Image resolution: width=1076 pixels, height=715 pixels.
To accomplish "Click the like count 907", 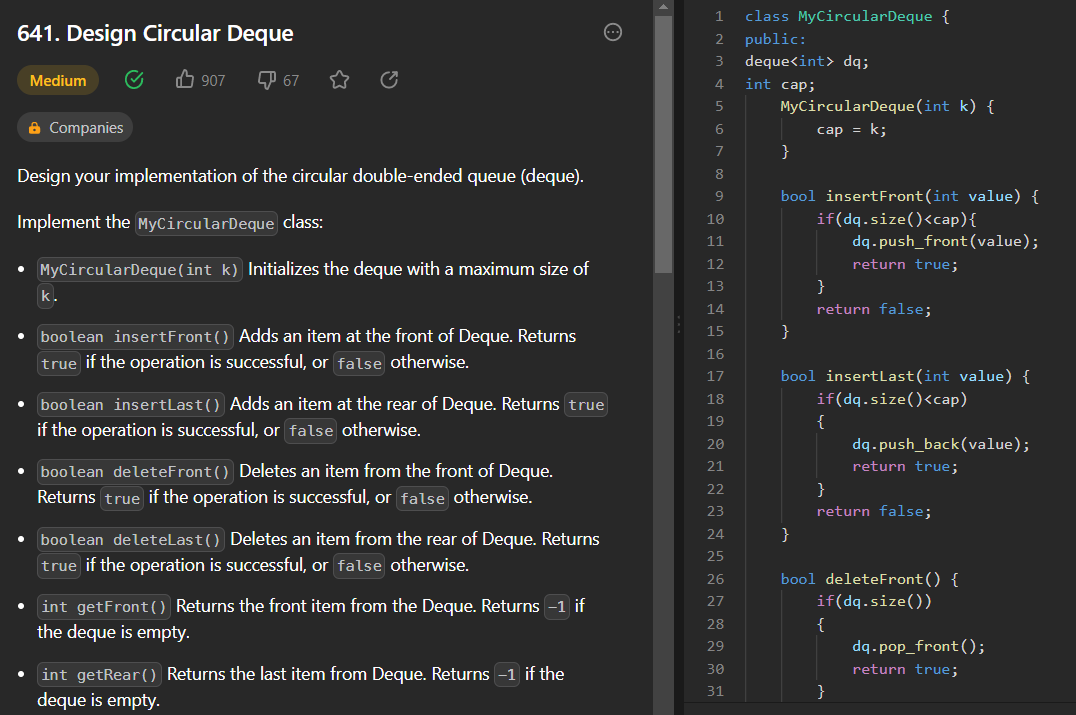I will (213, 81).
